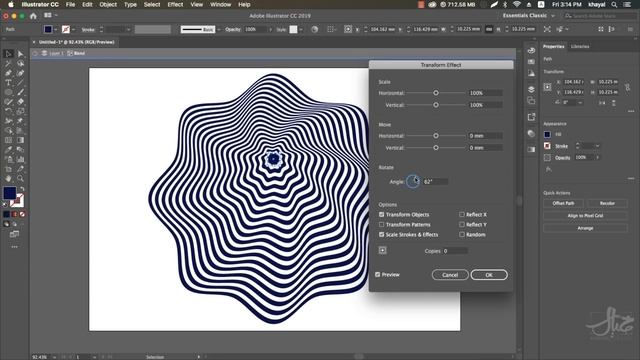
Task: Select the Rotate tool
Action: coord(8,111)
